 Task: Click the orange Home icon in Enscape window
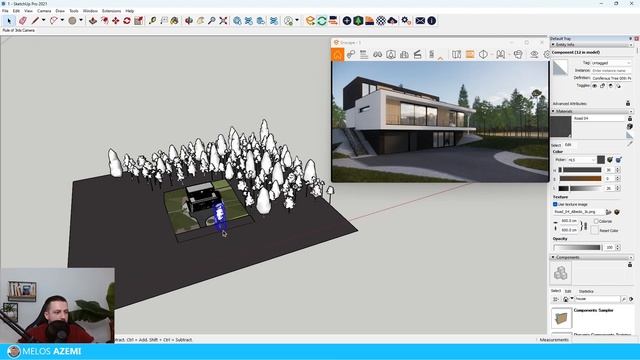coord(338,54)
